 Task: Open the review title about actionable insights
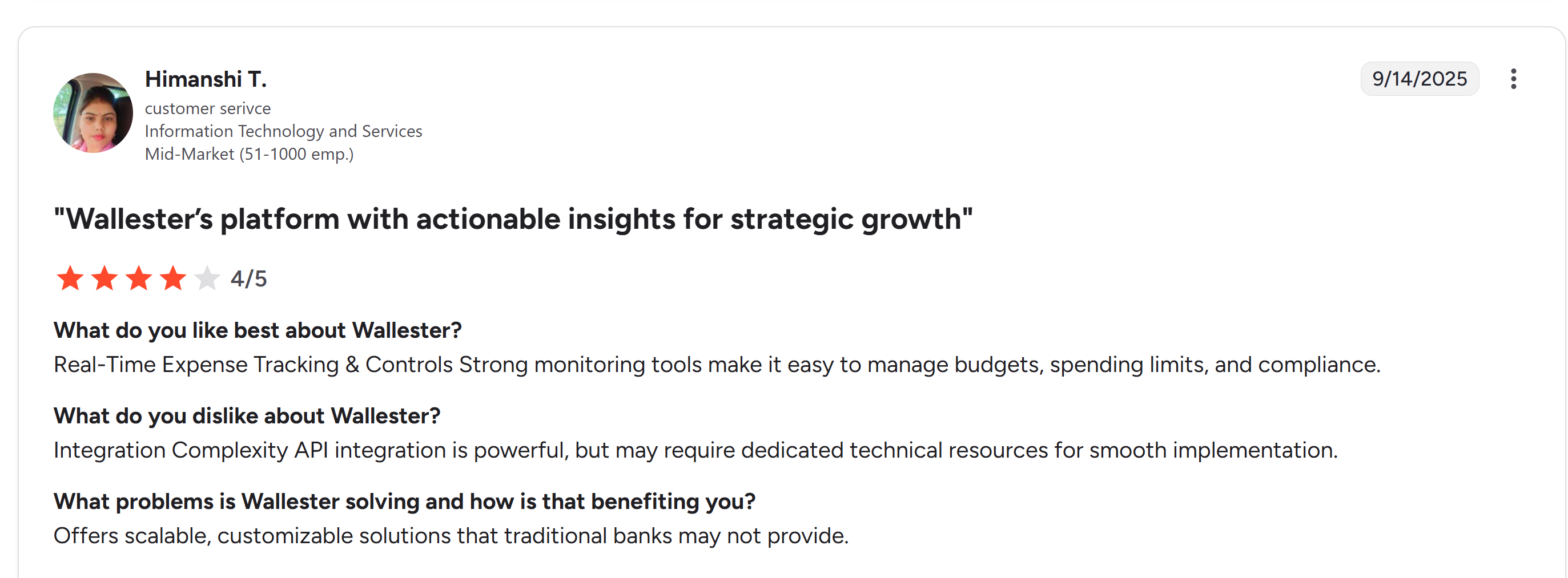click(x=513, y=219)
